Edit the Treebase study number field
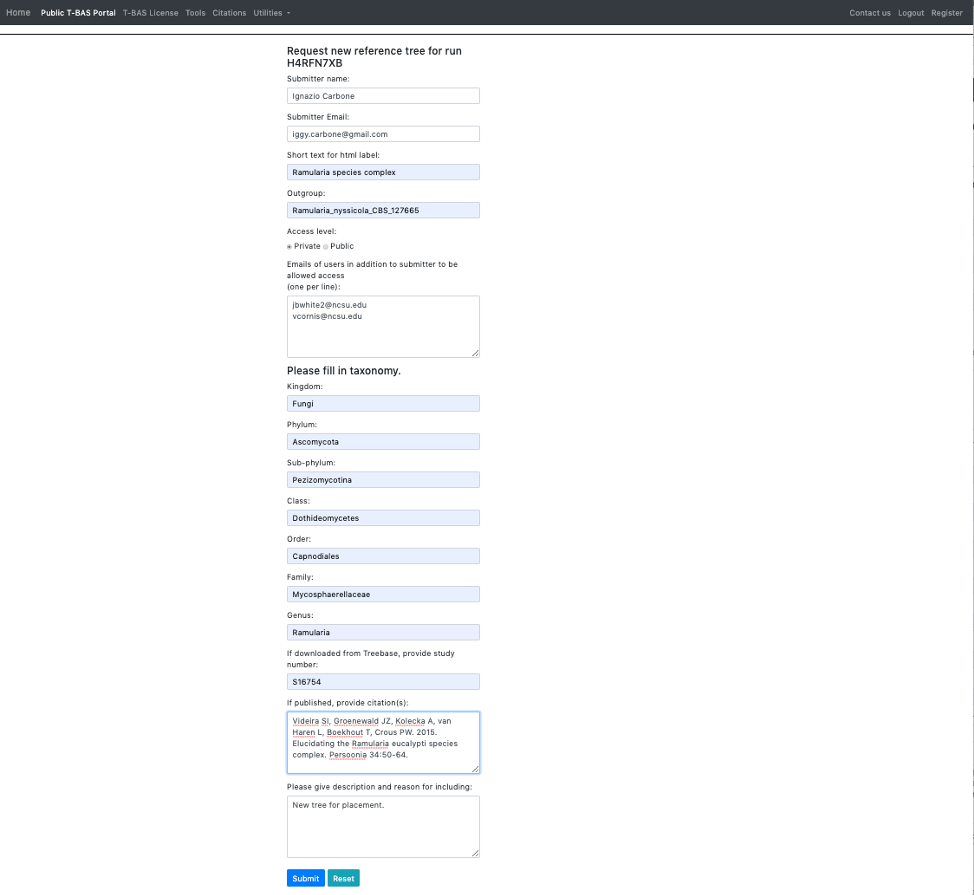This screenshot has width=974, height=895. [x=383, y=682]
